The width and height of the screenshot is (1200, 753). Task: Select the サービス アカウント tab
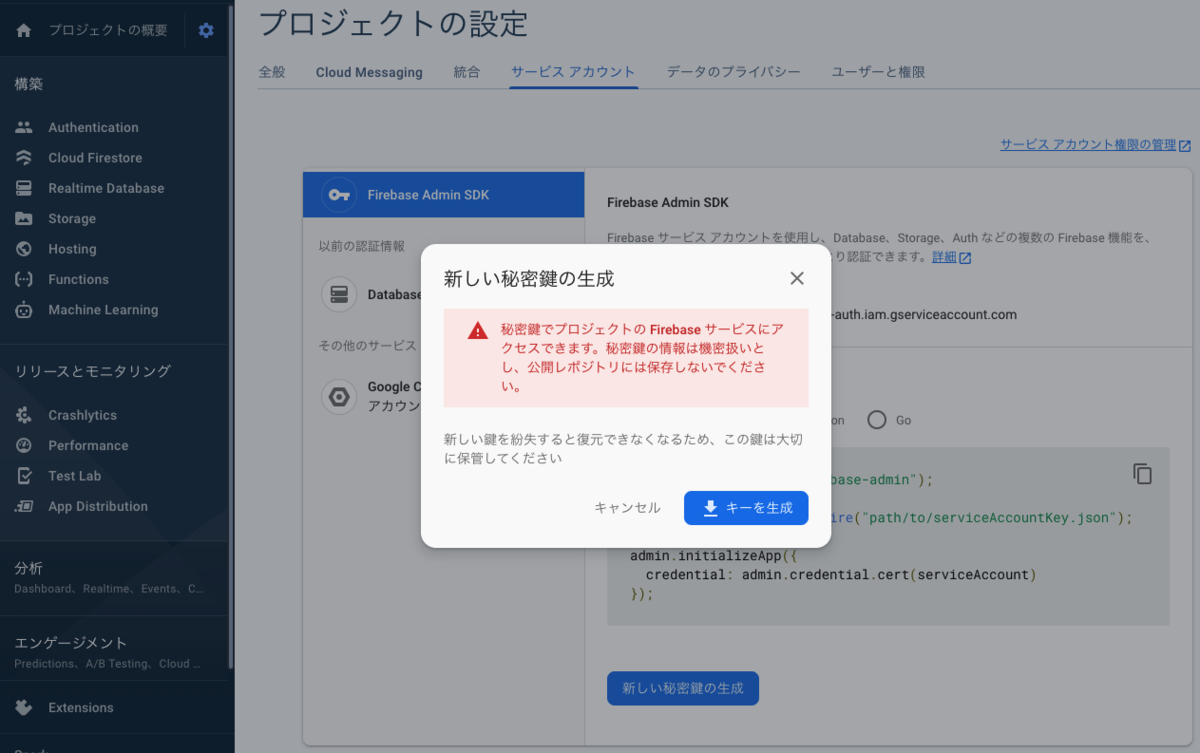tap(573, 72)
